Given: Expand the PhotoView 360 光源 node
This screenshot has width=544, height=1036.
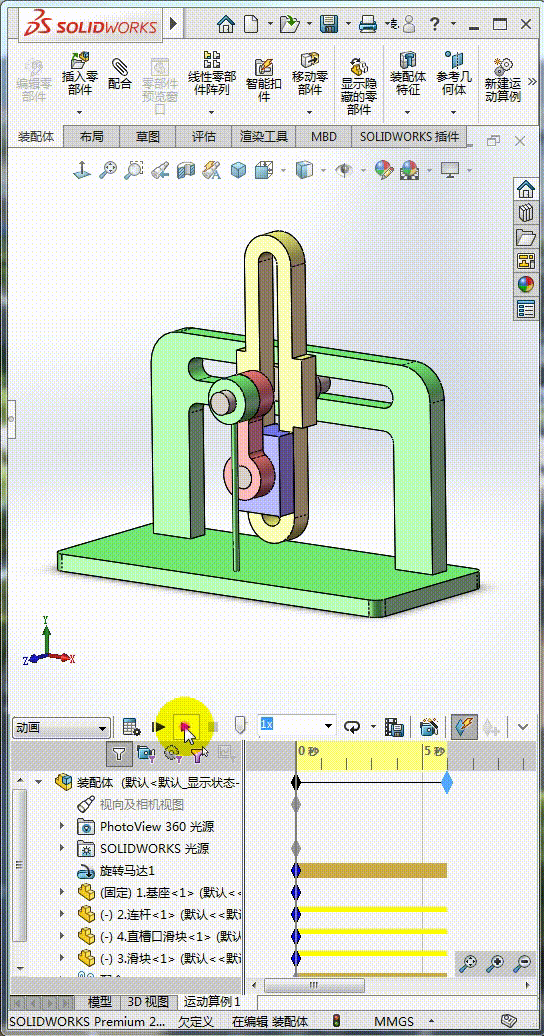Looking at the screenshot, I should click(x=62, y=826).
